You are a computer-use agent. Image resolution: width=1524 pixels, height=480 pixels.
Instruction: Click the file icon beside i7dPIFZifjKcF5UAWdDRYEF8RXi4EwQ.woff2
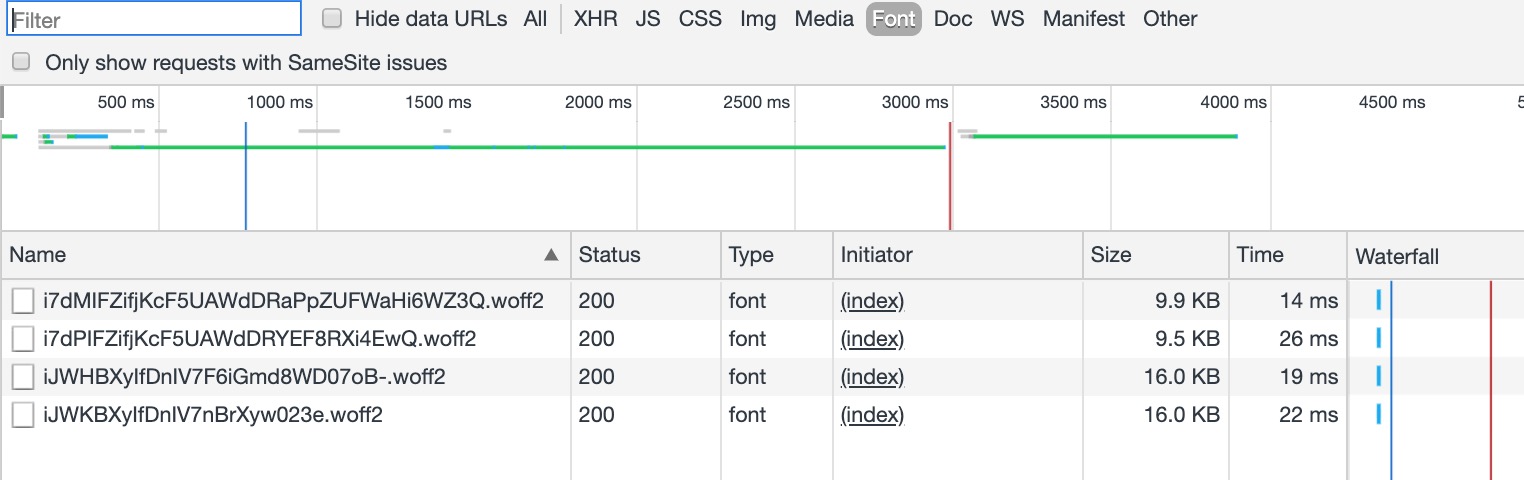click(x=22, y=339)
